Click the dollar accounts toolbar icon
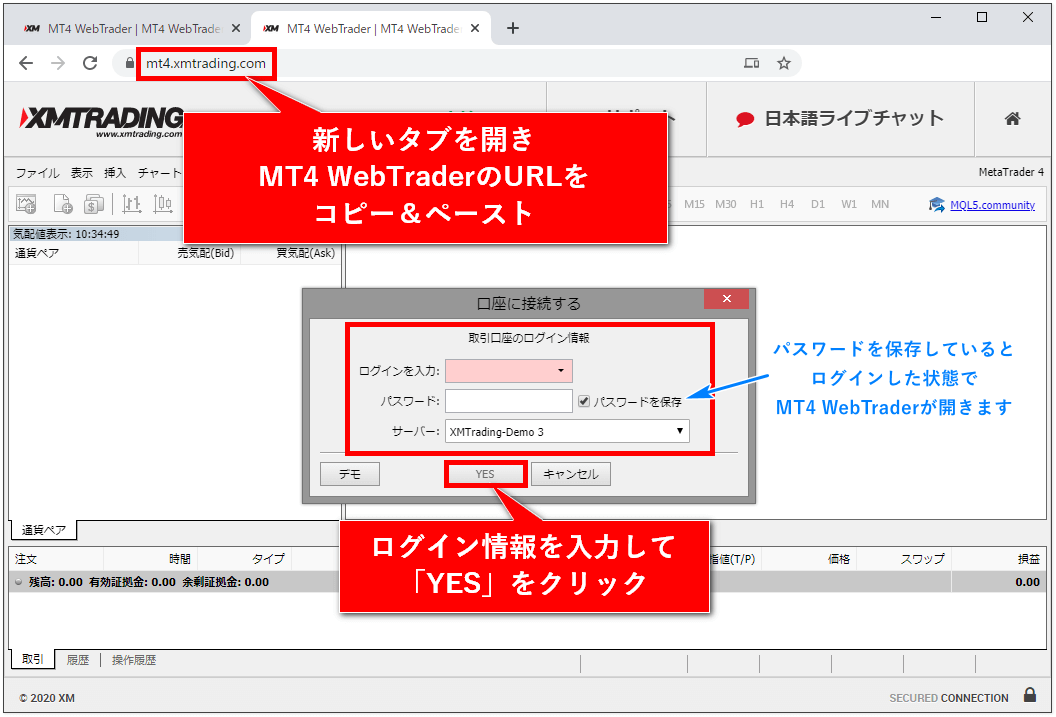1056x717 pixels. [94, 204]
